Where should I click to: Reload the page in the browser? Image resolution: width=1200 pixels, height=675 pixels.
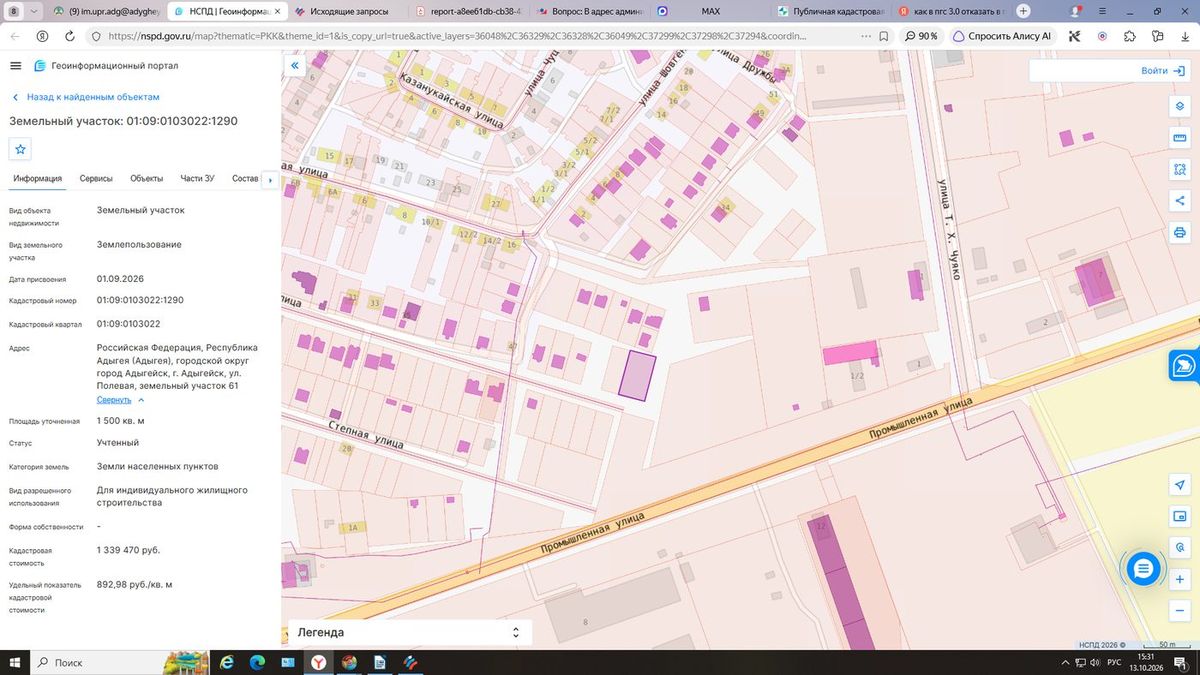(69, 36)
